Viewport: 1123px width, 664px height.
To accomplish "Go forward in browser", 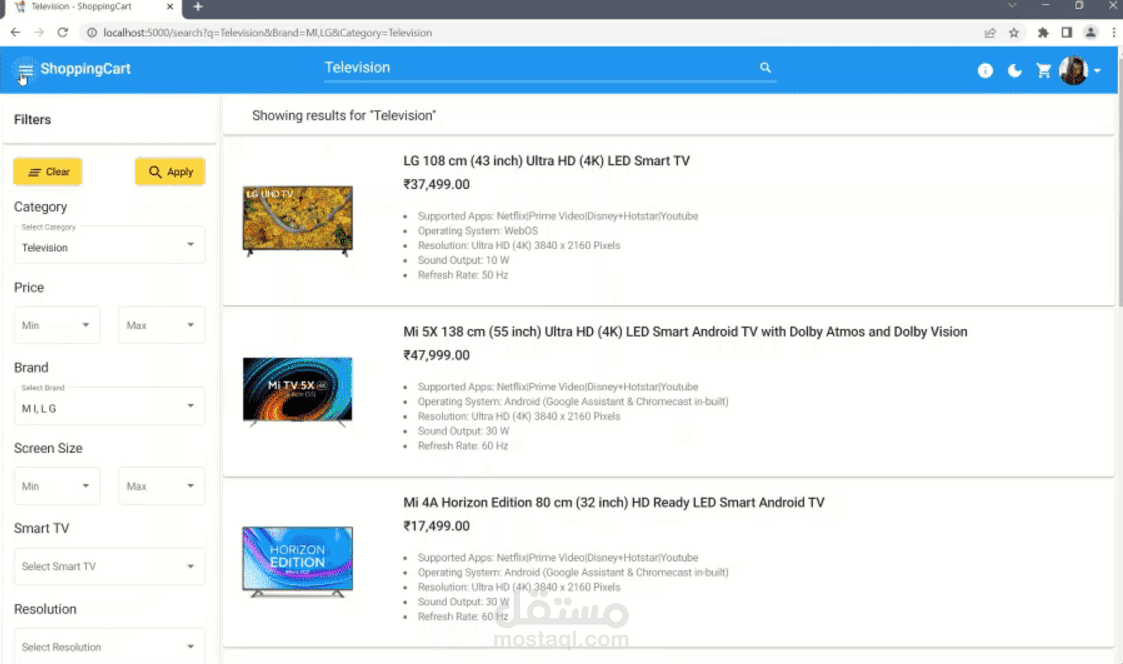I will tap(39, 32).
